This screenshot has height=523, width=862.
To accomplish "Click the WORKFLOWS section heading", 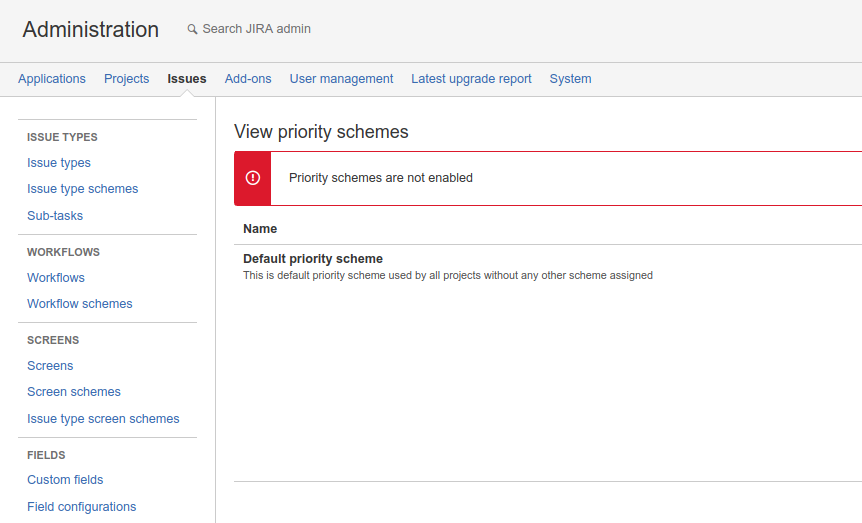I will pyautogui.click(x=63, y=252).
